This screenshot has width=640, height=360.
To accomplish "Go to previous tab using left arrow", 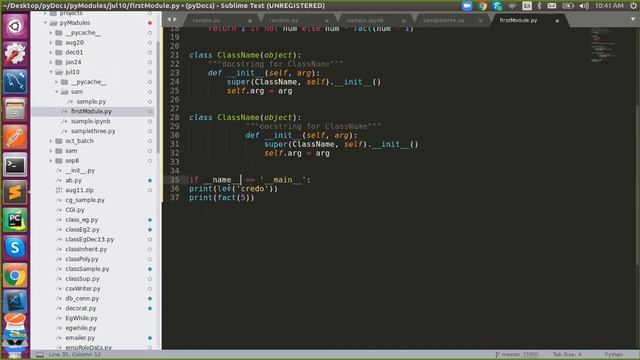I will pos(169,19).
